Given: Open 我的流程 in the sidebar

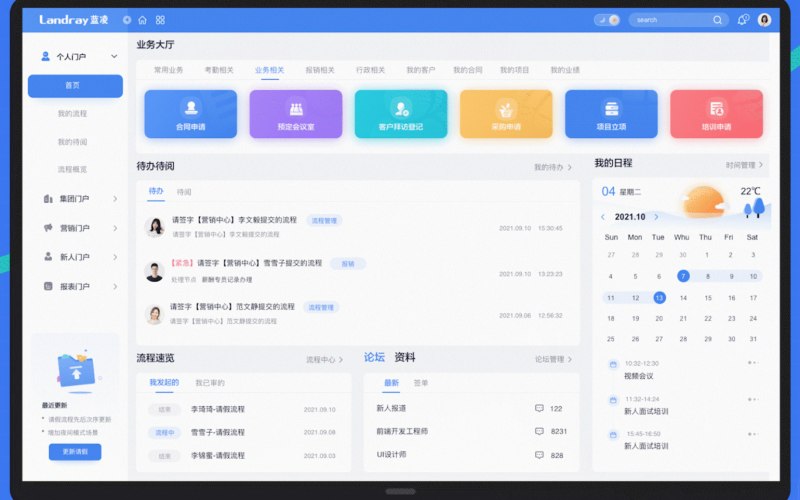Looking at the screenshot, I should point(72,113).
